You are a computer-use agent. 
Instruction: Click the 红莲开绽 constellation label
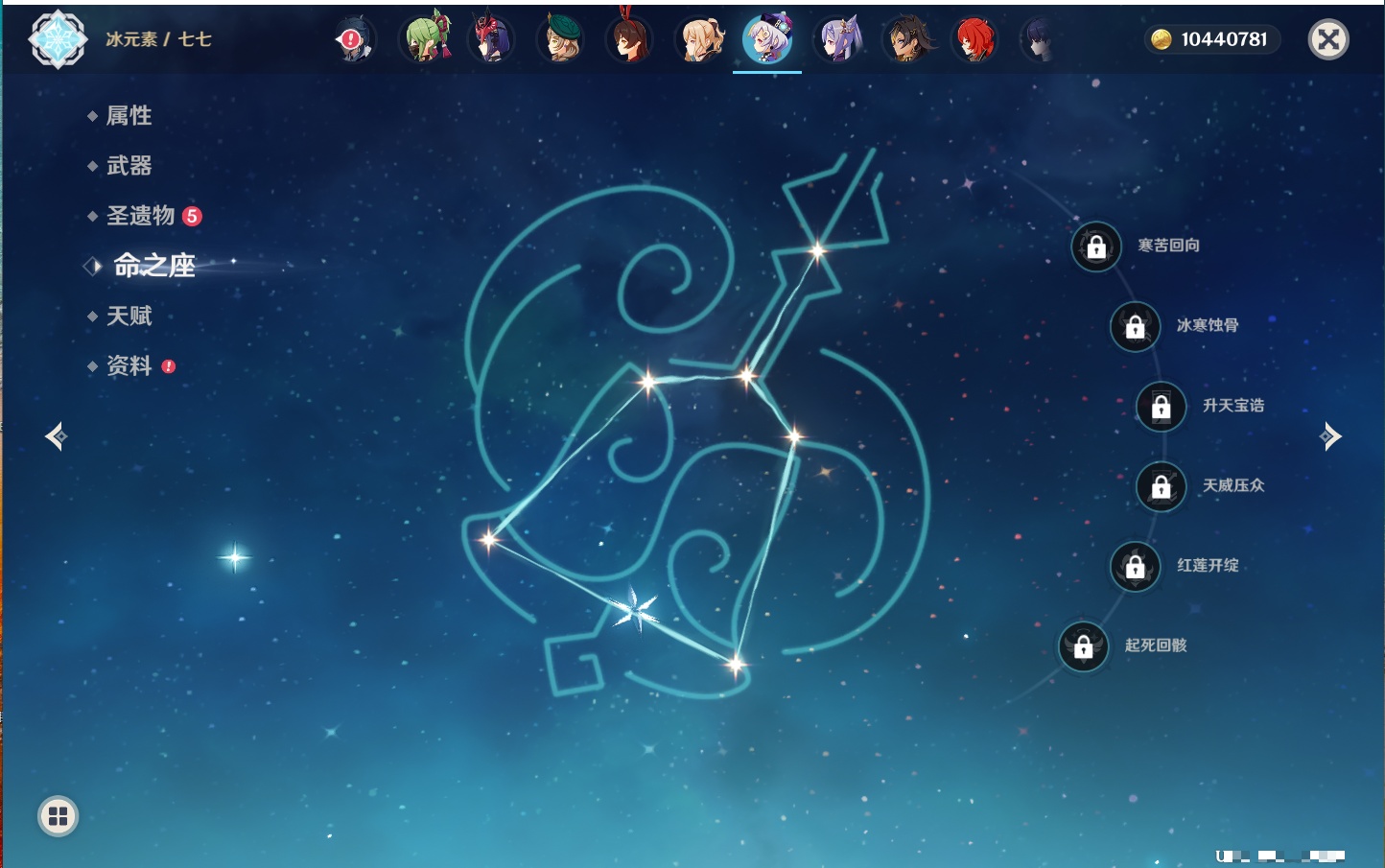tap(1208, 565)
